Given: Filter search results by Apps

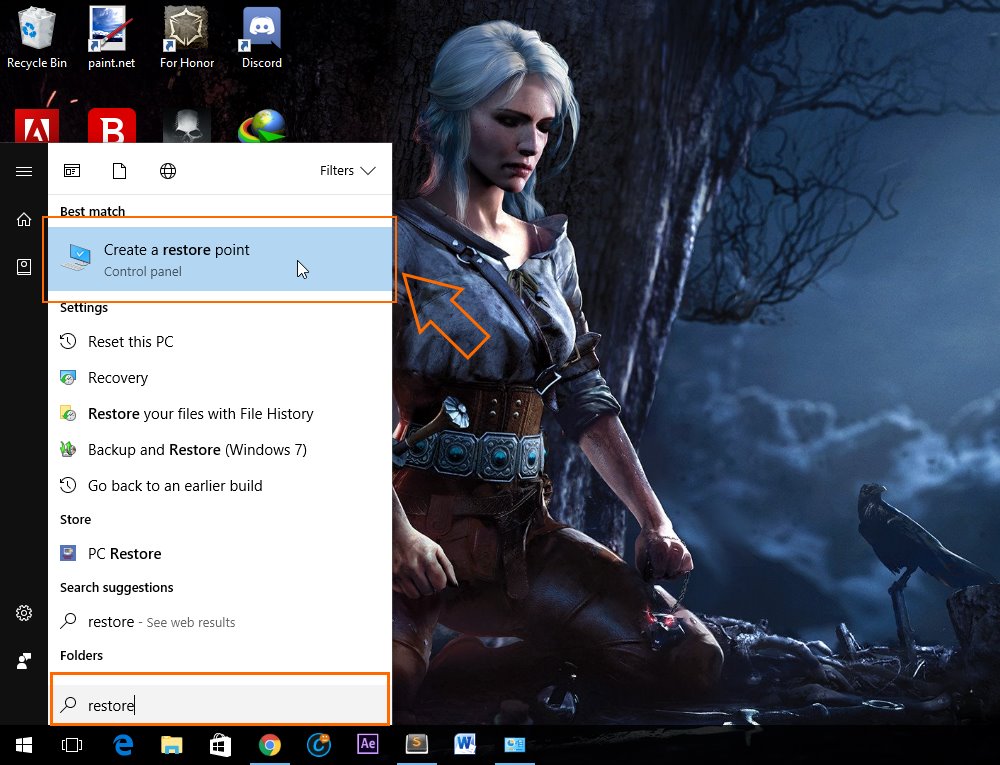Looking at the screenshot, I should pos(72,171).
